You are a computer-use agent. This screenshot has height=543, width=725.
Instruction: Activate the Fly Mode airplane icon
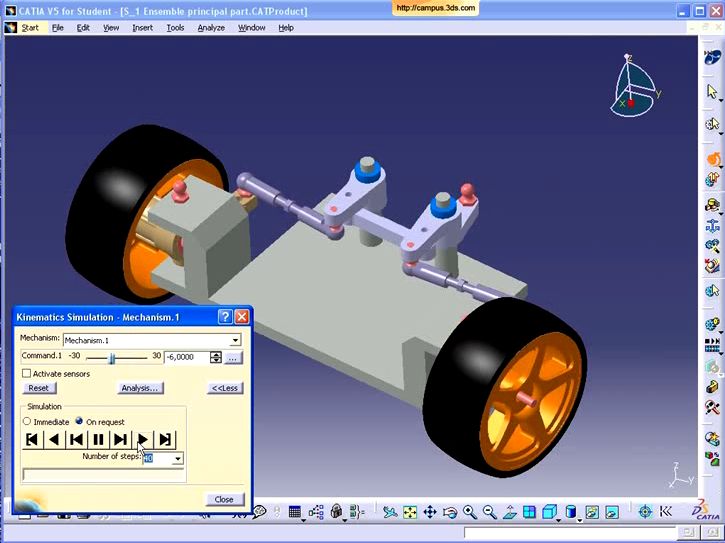[390, 512]
